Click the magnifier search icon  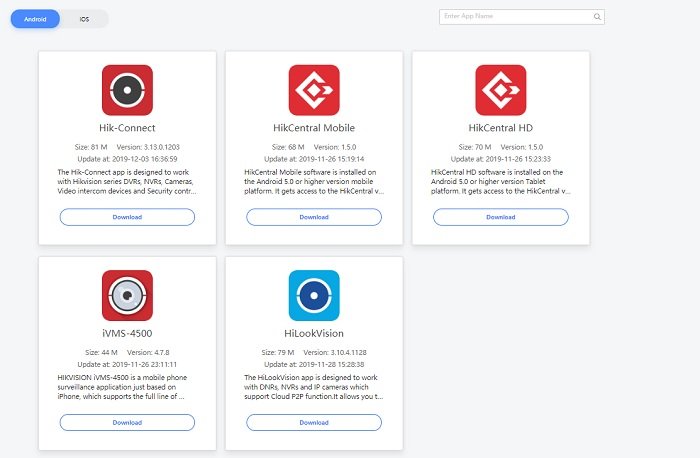point(597,17)
